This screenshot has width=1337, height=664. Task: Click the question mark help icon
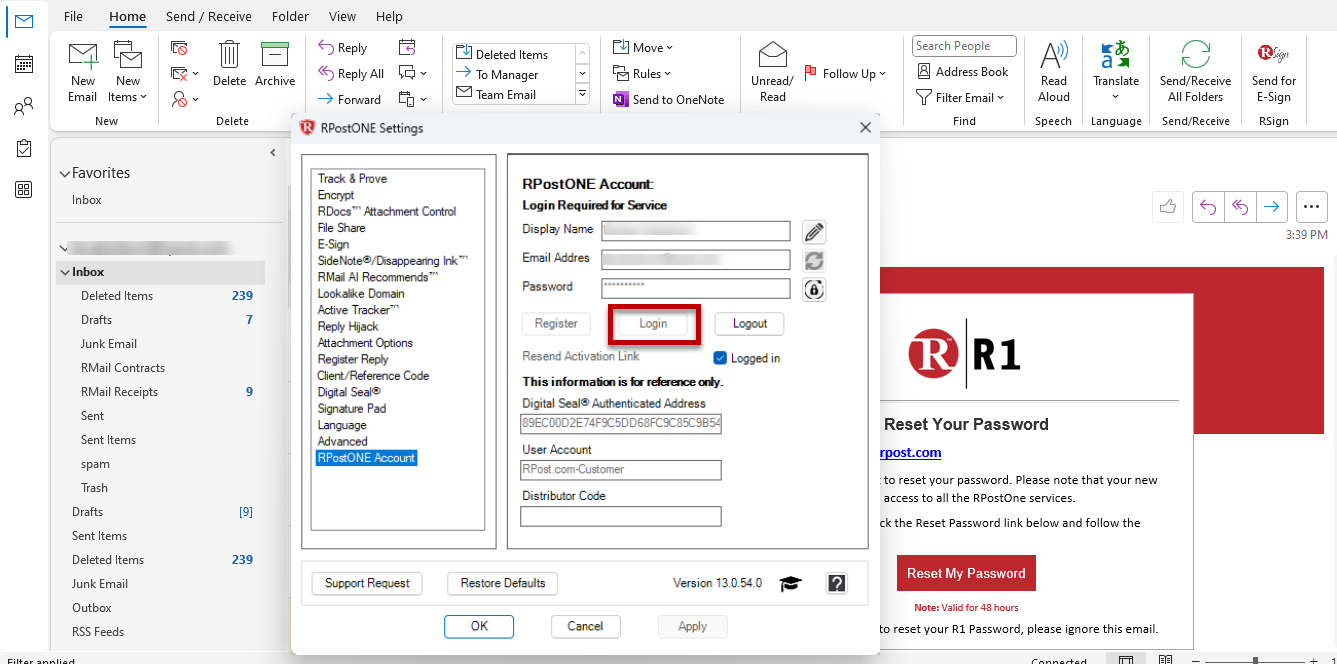[837, 583]
